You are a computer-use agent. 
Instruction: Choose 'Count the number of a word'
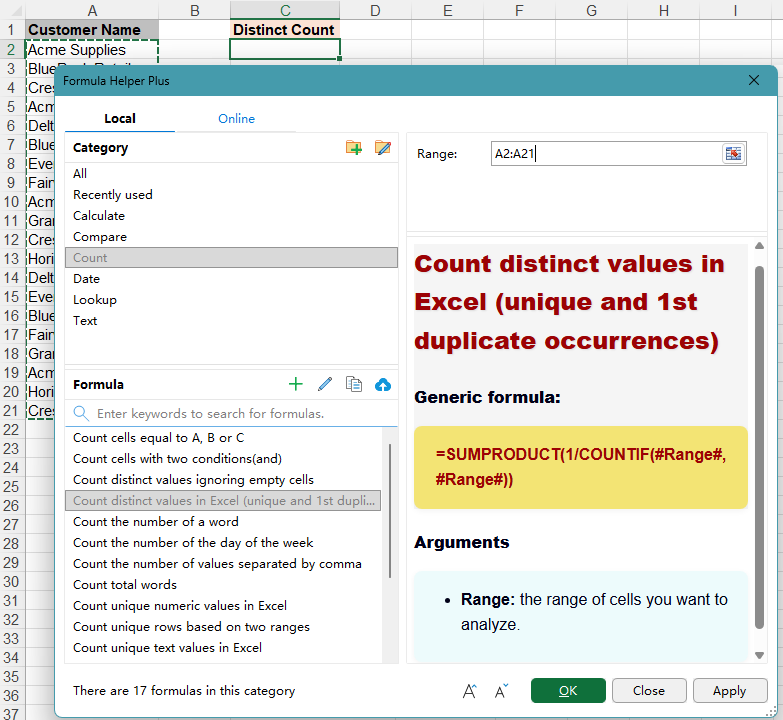point(223,522)
